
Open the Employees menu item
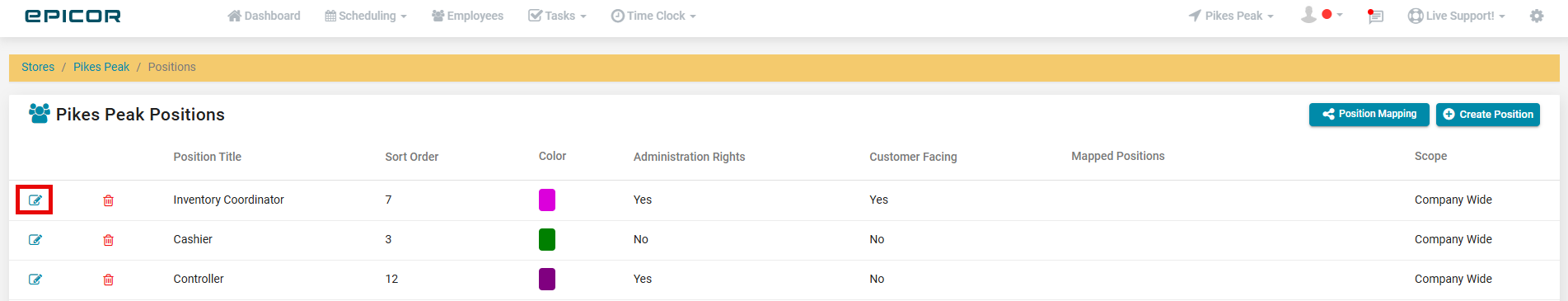point(467,16)
